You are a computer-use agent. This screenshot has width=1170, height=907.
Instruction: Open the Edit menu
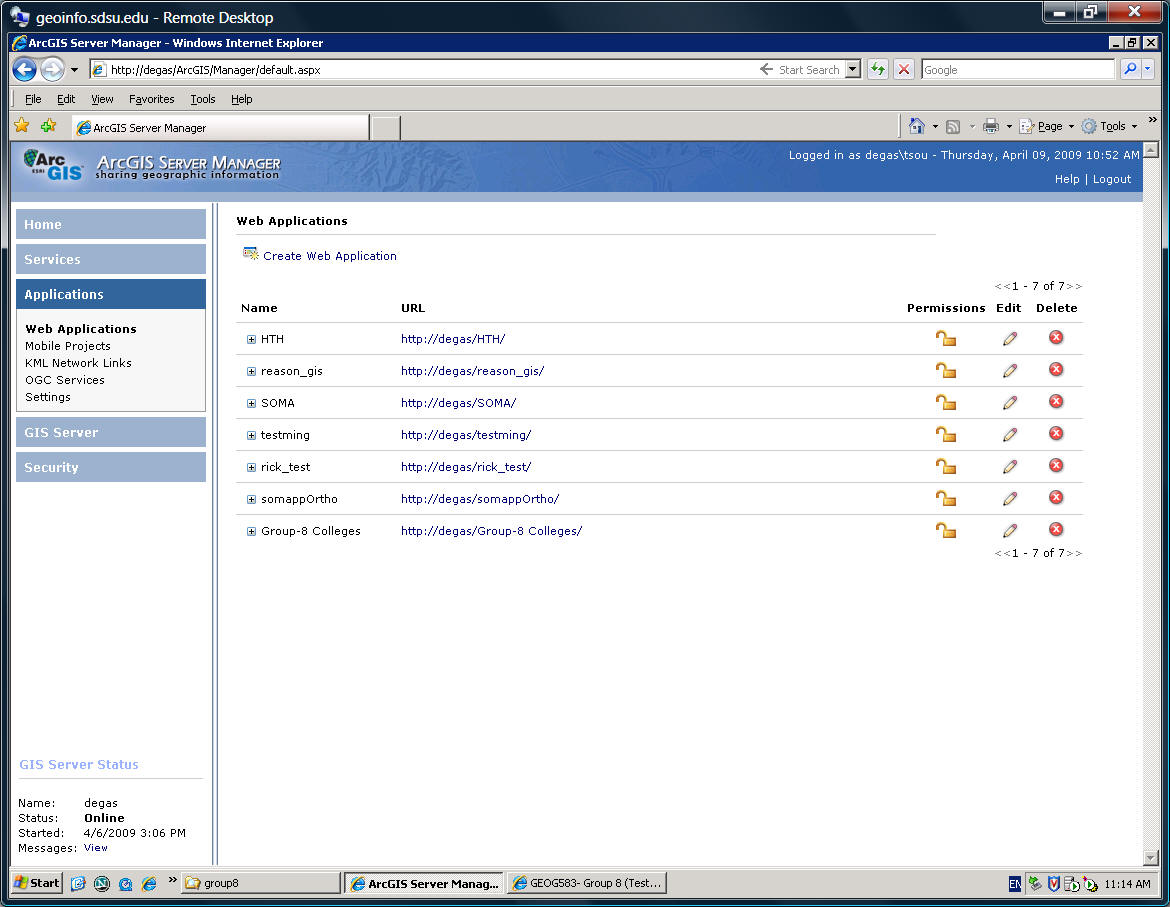(x=66, y=99)
